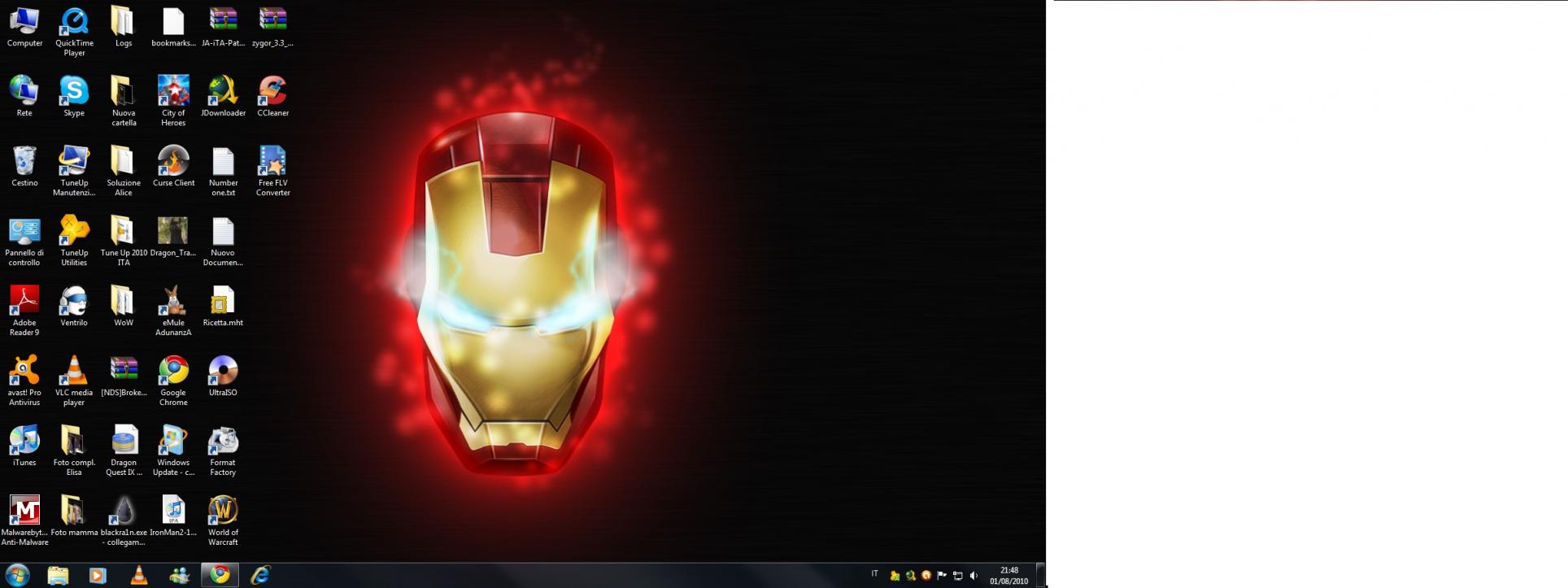1568x588 pixels.
Task: Select the CCleaner shortcut
Action: [x=272, y=98]
